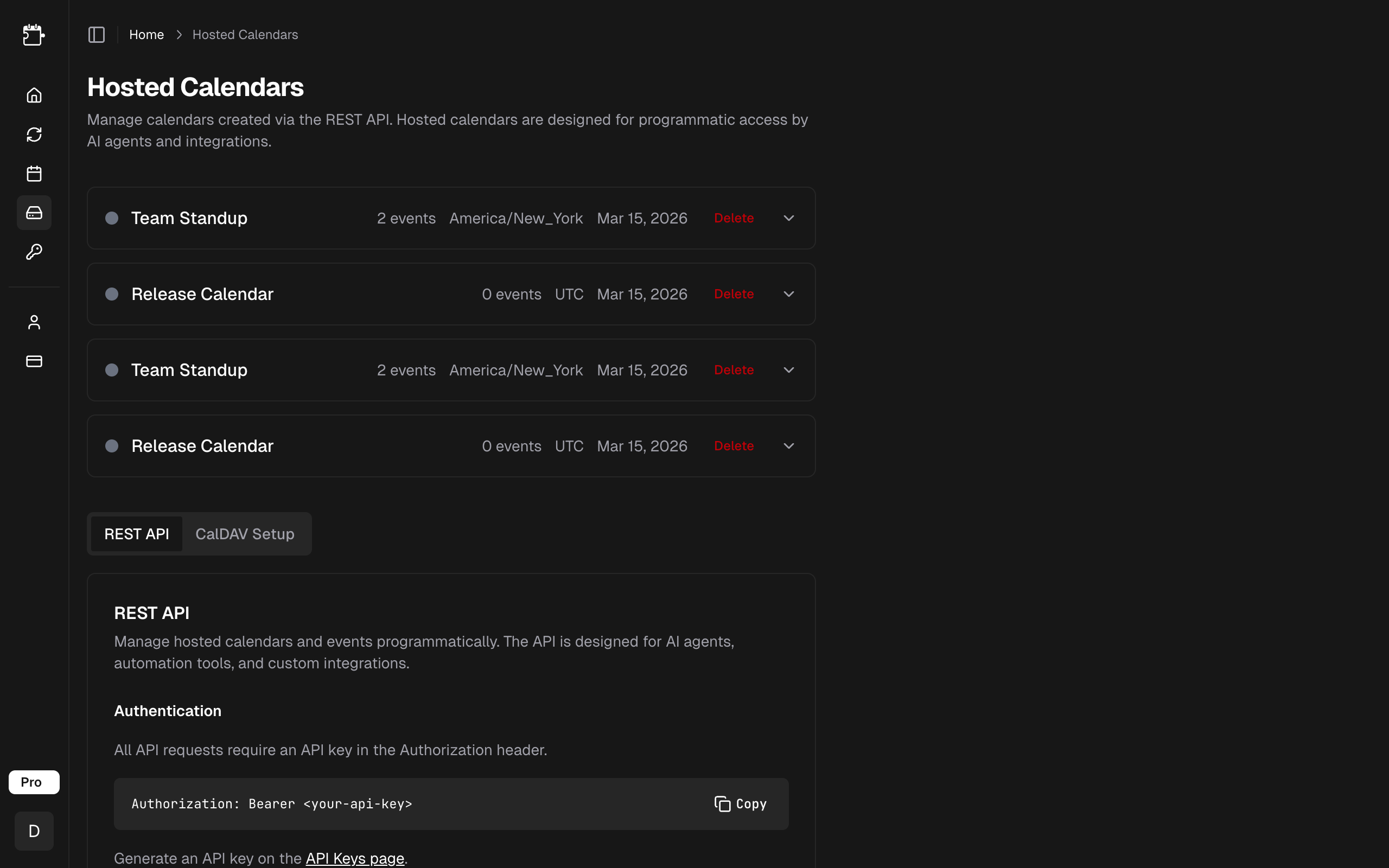
Task: Select the REST API tab
Action: click(137, 533)
